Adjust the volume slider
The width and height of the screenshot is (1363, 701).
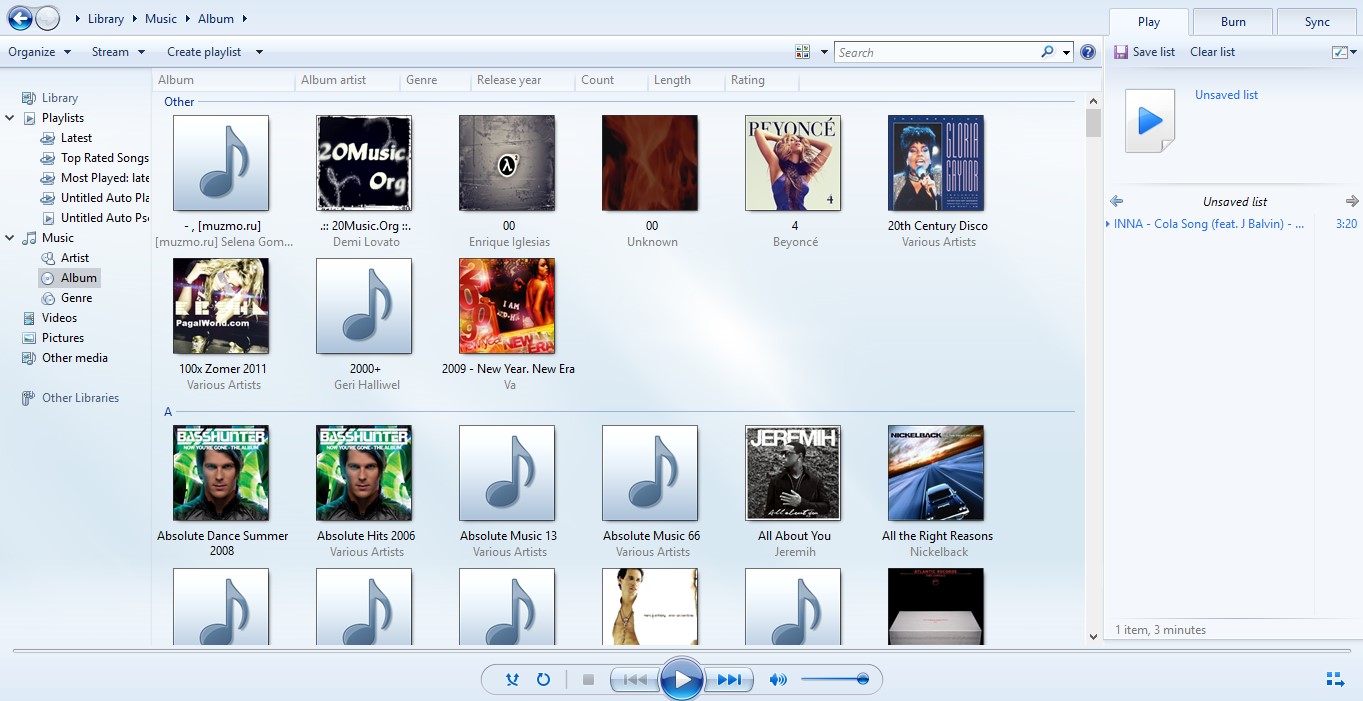835,680
